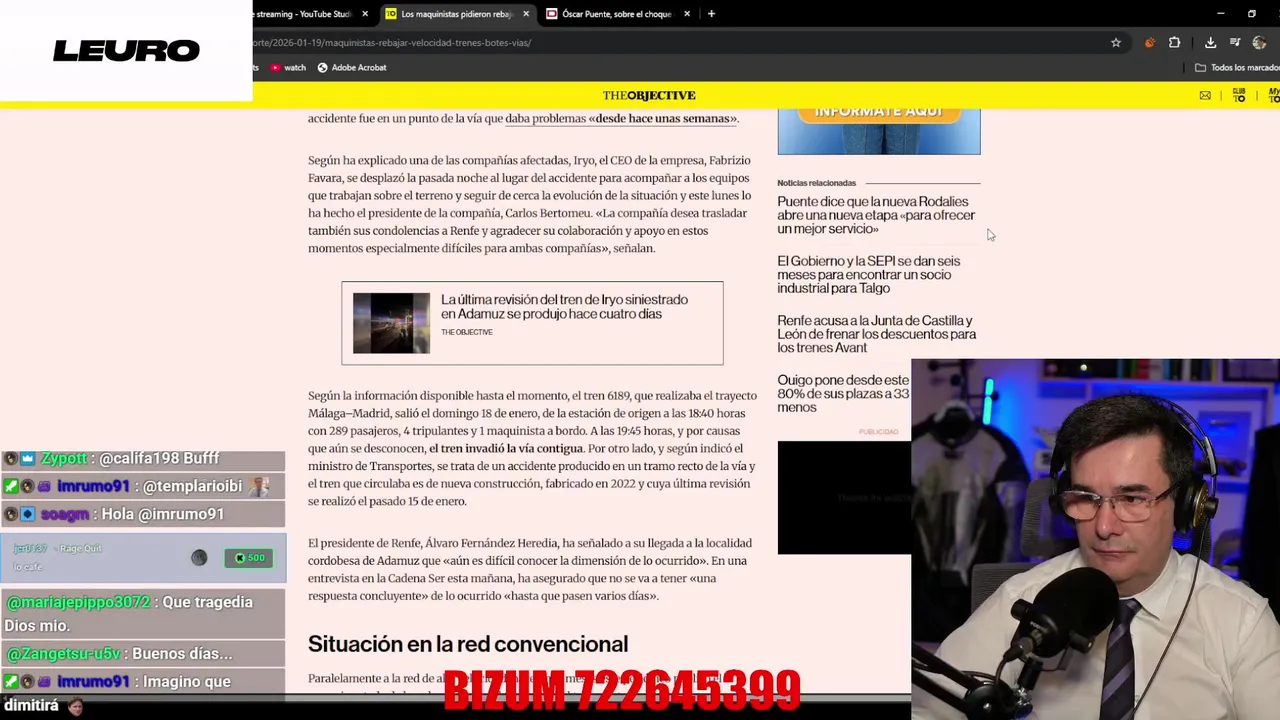The width and height of the screenshot is (1280, 720).
Task: Minimize the browser window
Action: [1220, 14]
